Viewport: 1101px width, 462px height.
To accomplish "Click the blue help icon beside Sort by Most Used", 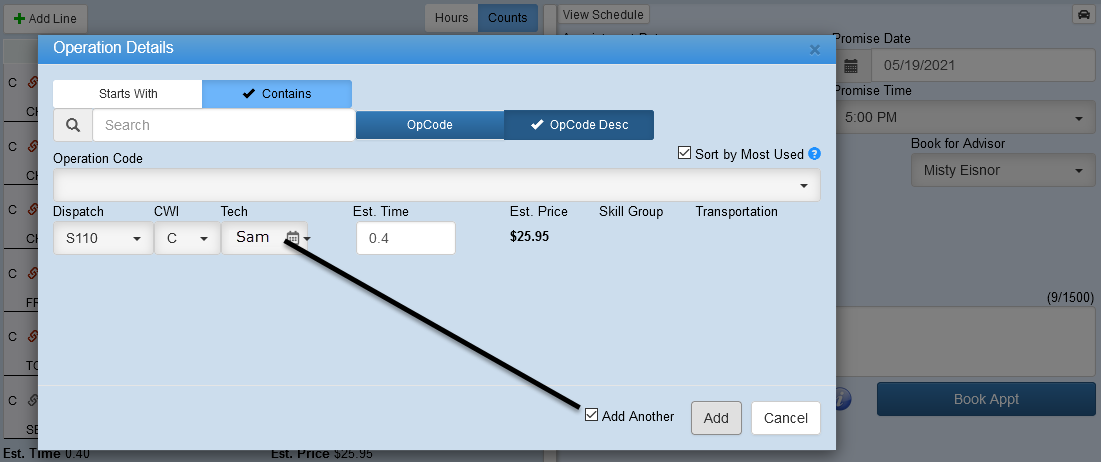I will point(814,154).
